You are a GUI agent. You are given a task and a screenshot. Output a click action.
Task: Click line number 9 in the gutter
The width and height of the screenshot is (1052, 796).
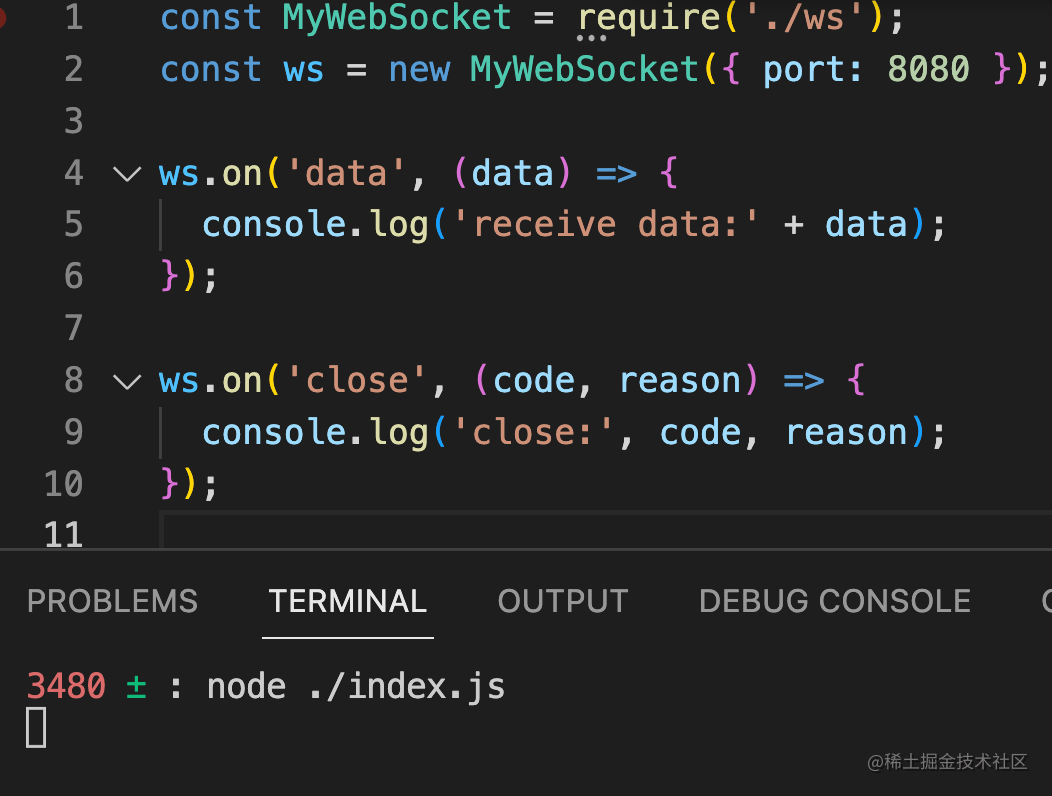tap(72, 432)
